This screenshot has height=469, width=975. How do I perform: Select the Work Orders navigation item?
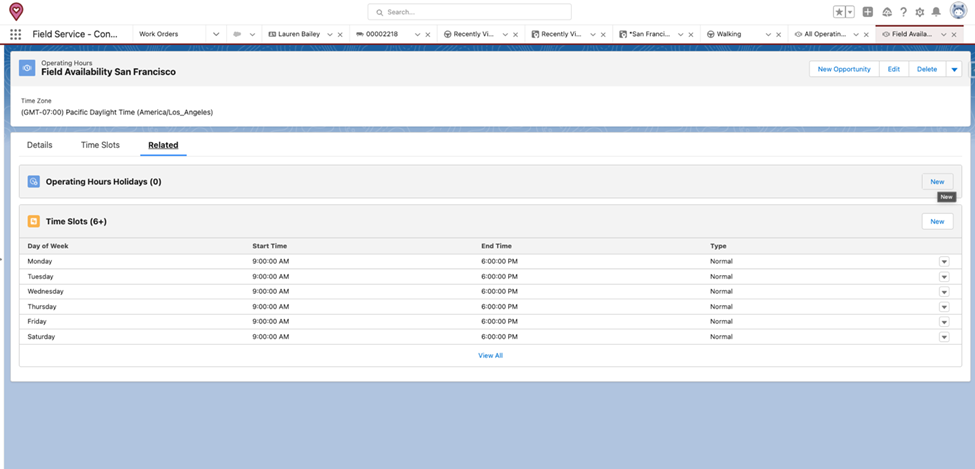coord(159,34)
